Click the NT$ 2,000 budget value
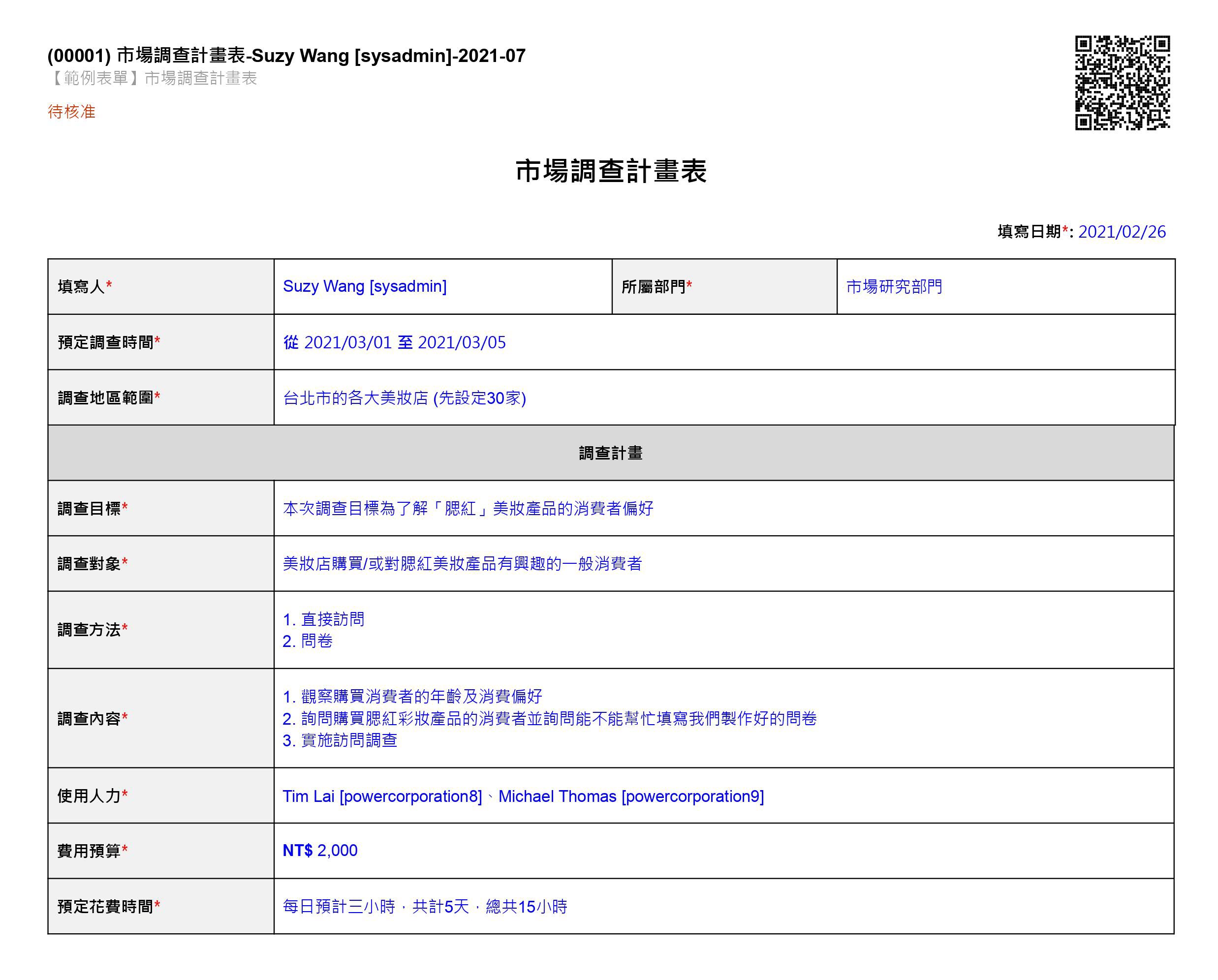Screen dimensions: 1218x980 [x=320, y=851]
